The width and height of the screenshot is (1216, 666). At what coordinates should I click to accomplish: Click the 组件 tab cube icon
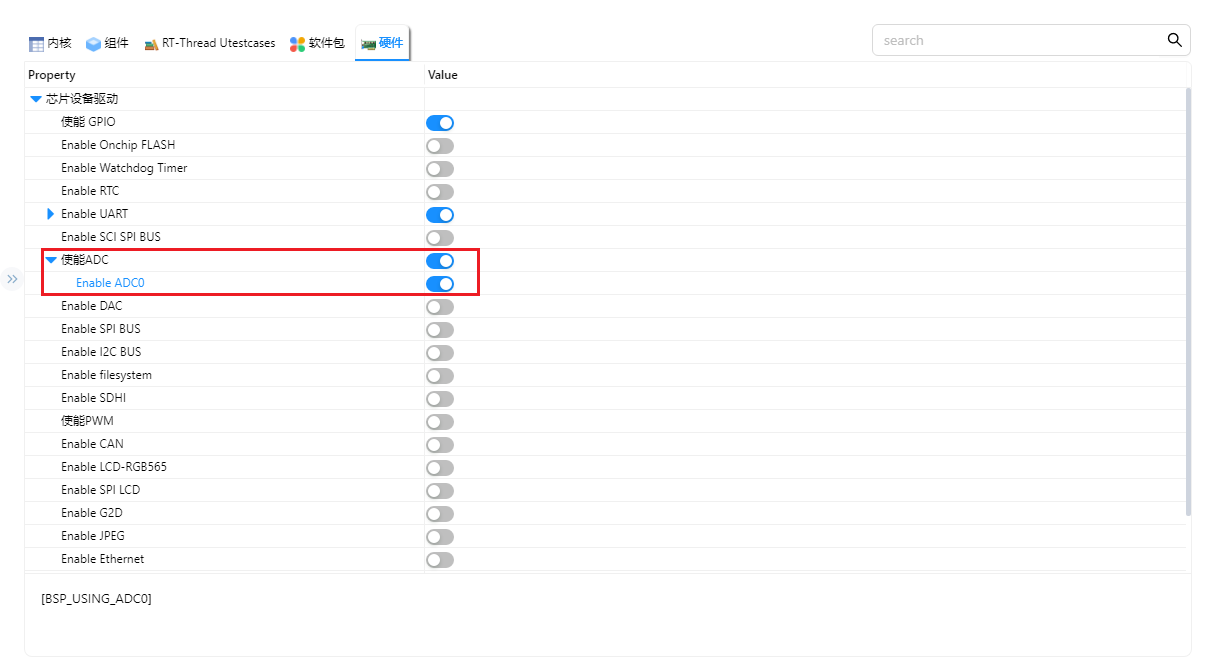pos(94,44)
